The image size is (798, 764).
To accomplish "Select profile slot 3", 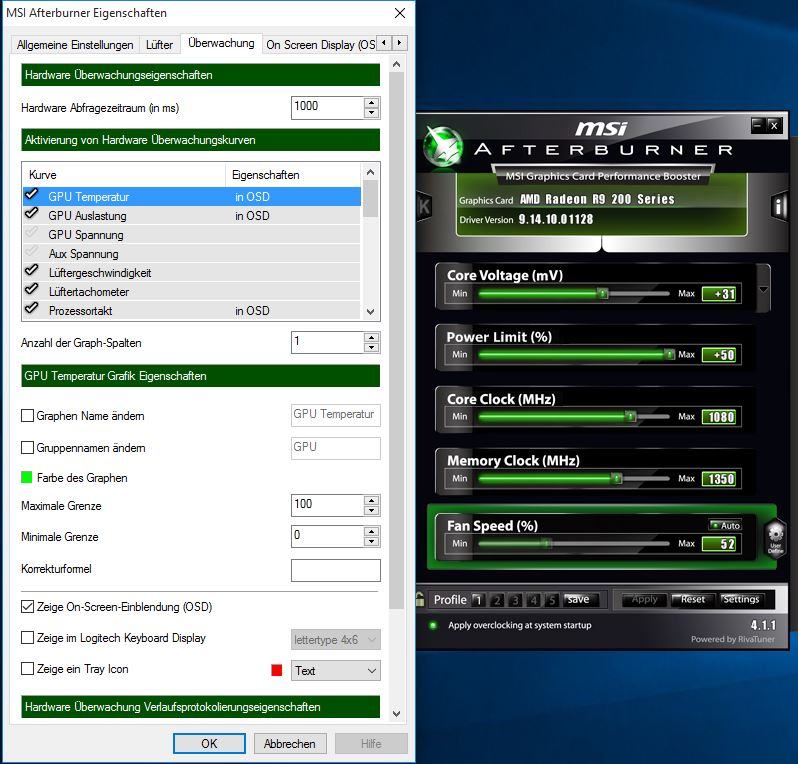I will click(515, 600).
